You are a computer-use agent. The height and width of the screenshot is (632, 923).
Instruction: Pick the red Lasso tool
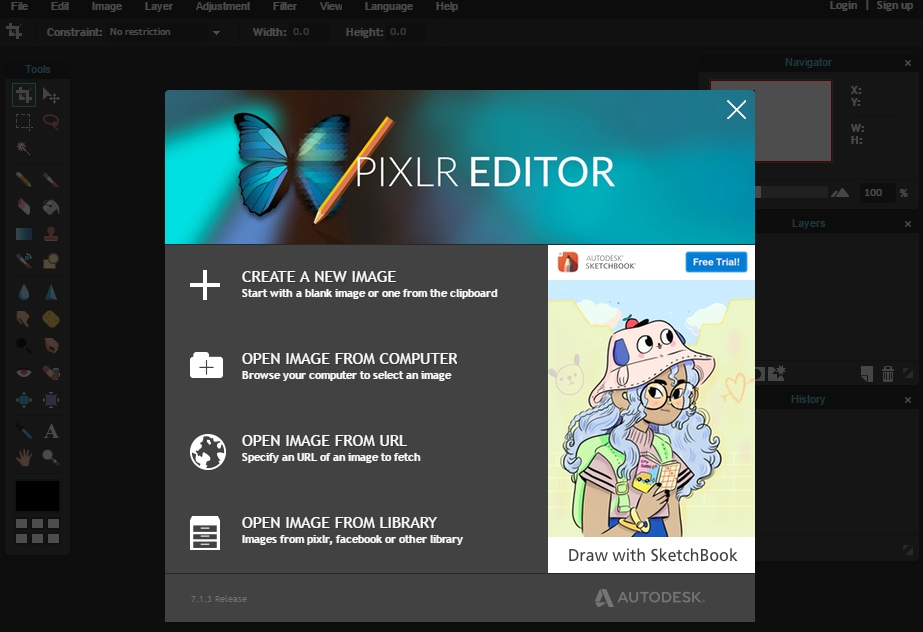tap(51, 122)
